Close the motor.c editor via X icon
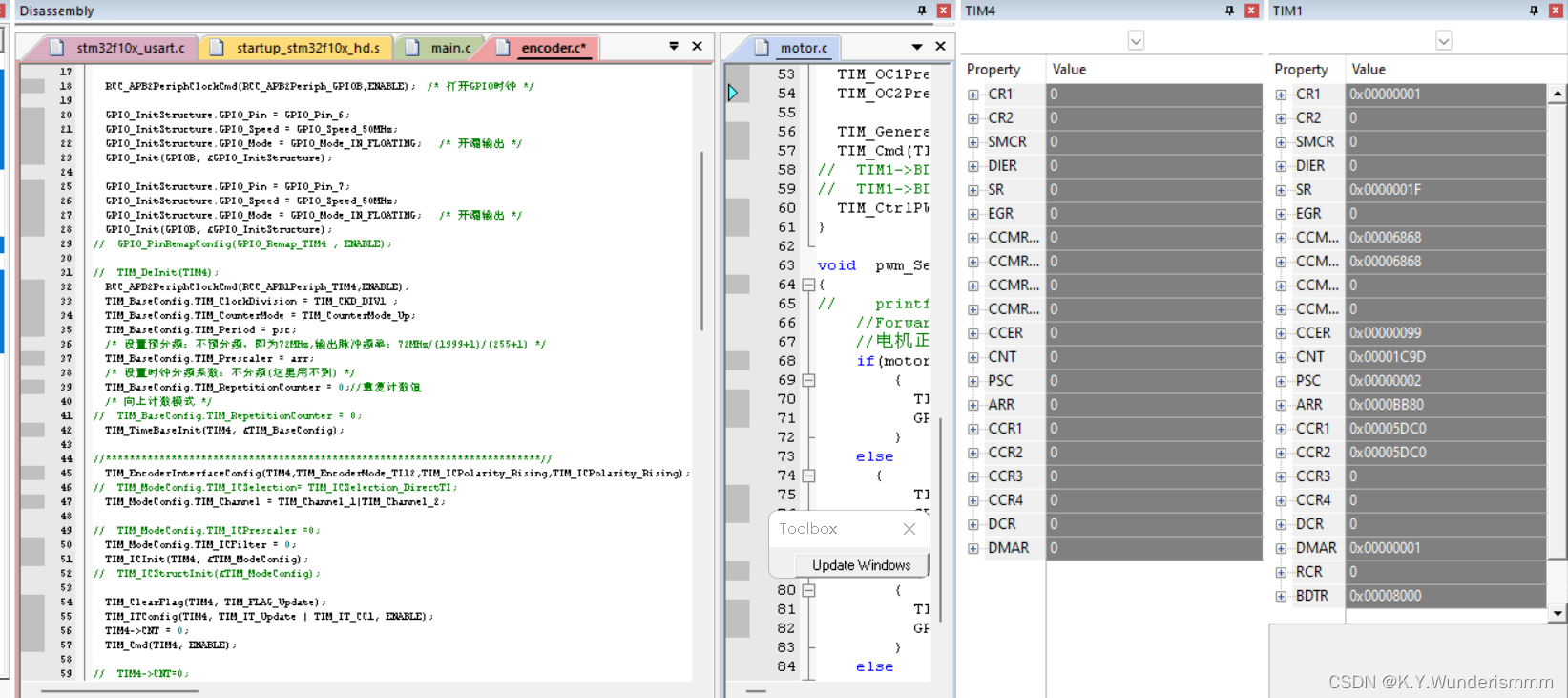1568x698 pixels. [x=940, y=46]
